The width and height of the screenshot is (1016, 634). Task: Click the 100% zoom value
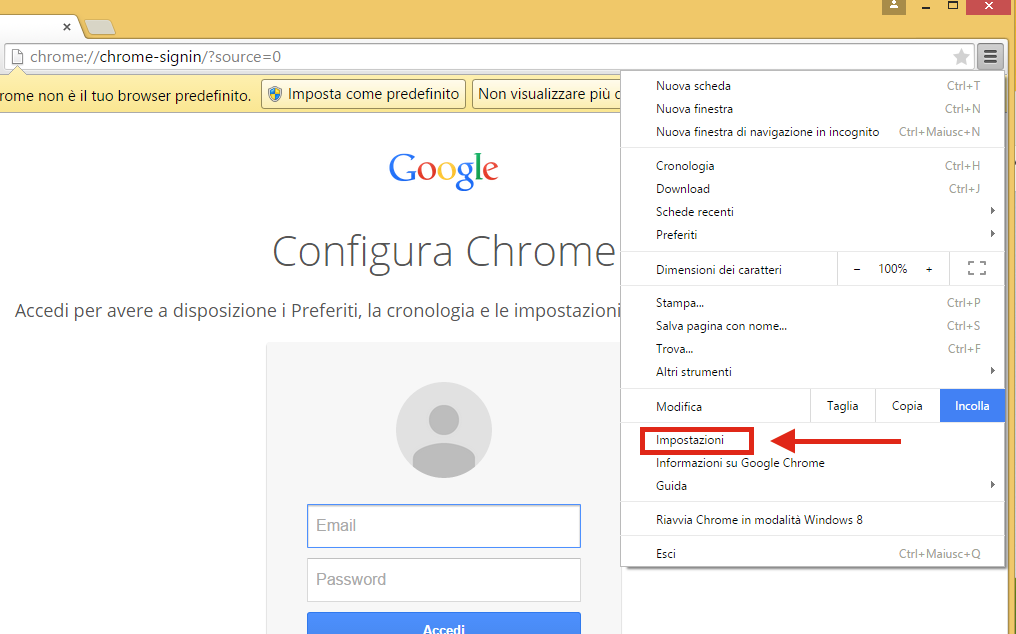(x=892, y=269)
